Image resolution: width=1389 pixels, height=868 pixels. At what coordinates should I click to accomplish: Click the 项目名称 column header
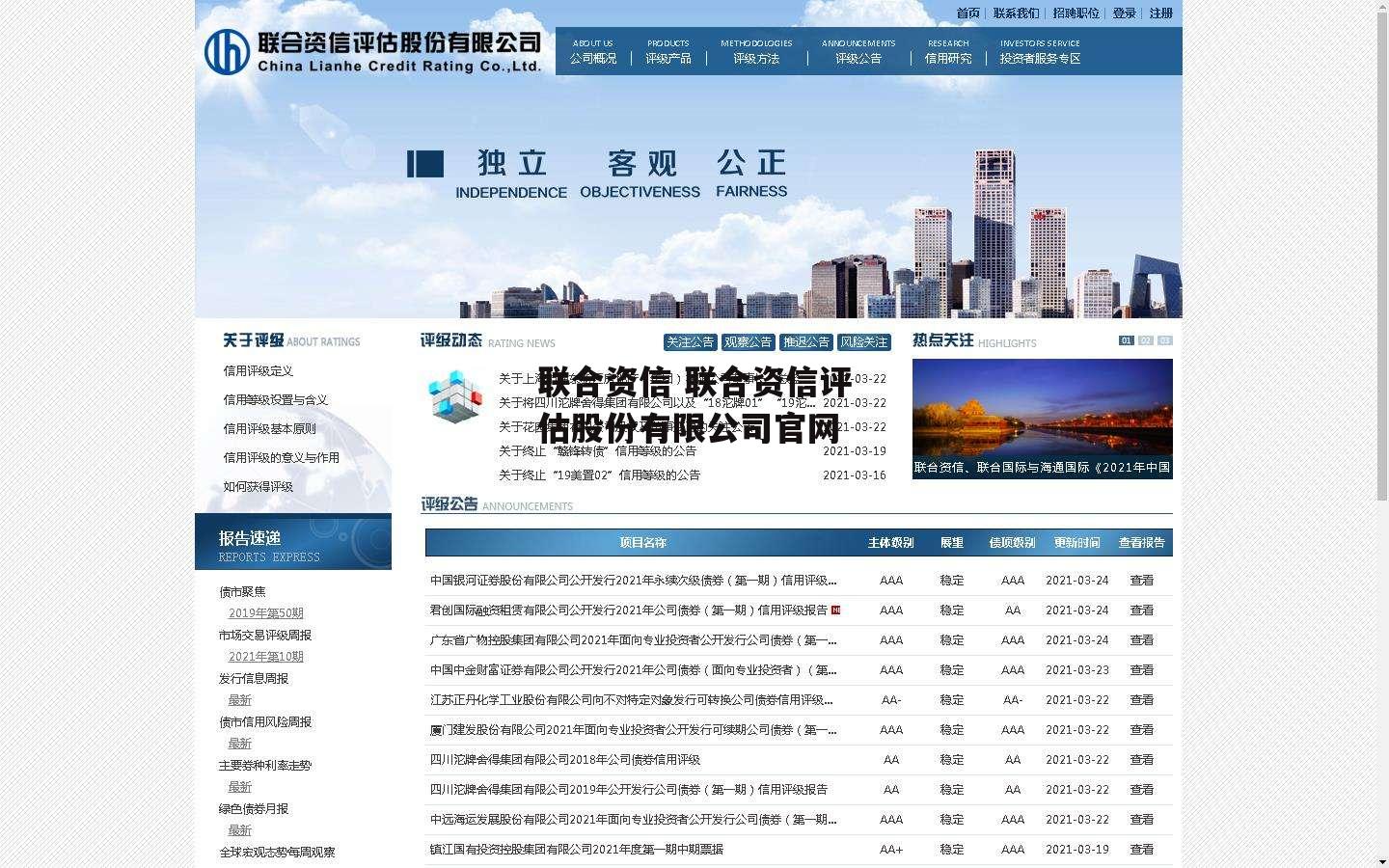coord(643,543)
